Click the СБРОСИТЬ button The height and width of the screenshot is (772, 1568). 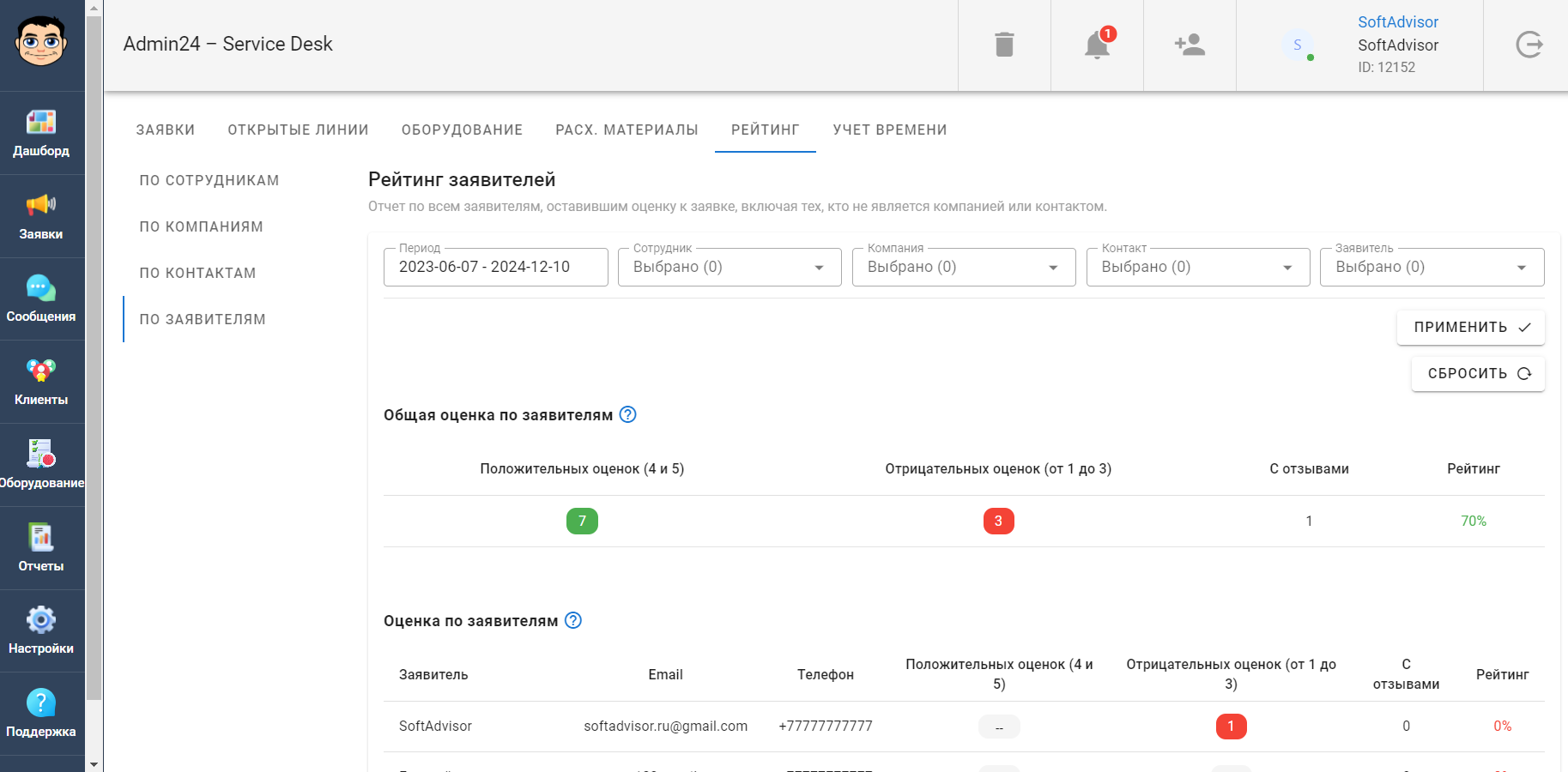[x=1478, y=374]
